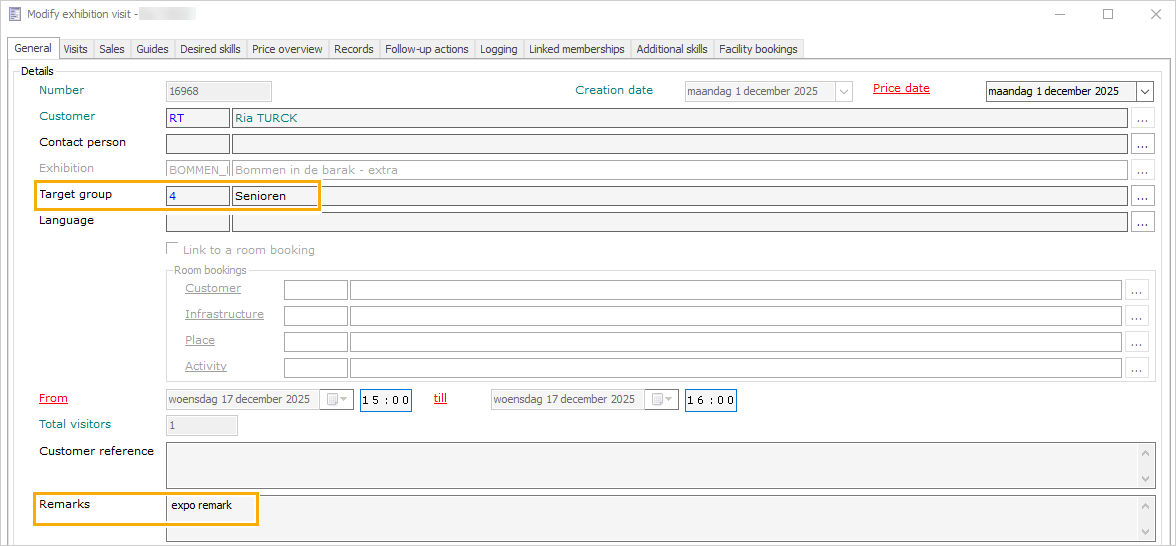Click the Price date link label

click(x=901, y=88)
